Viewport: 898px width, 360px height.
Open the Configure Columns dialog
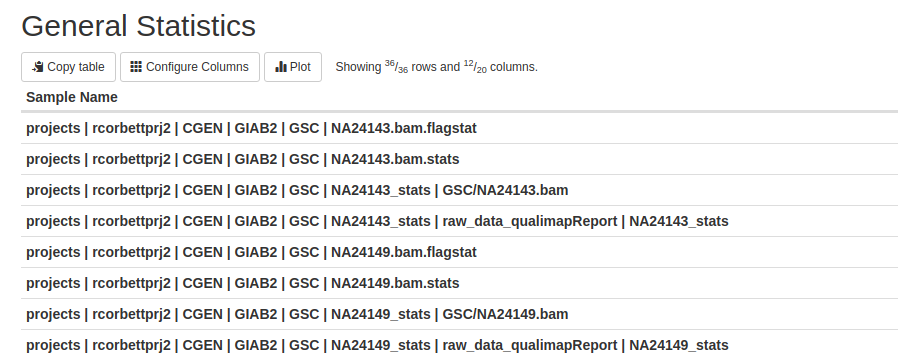pos(190,67)
